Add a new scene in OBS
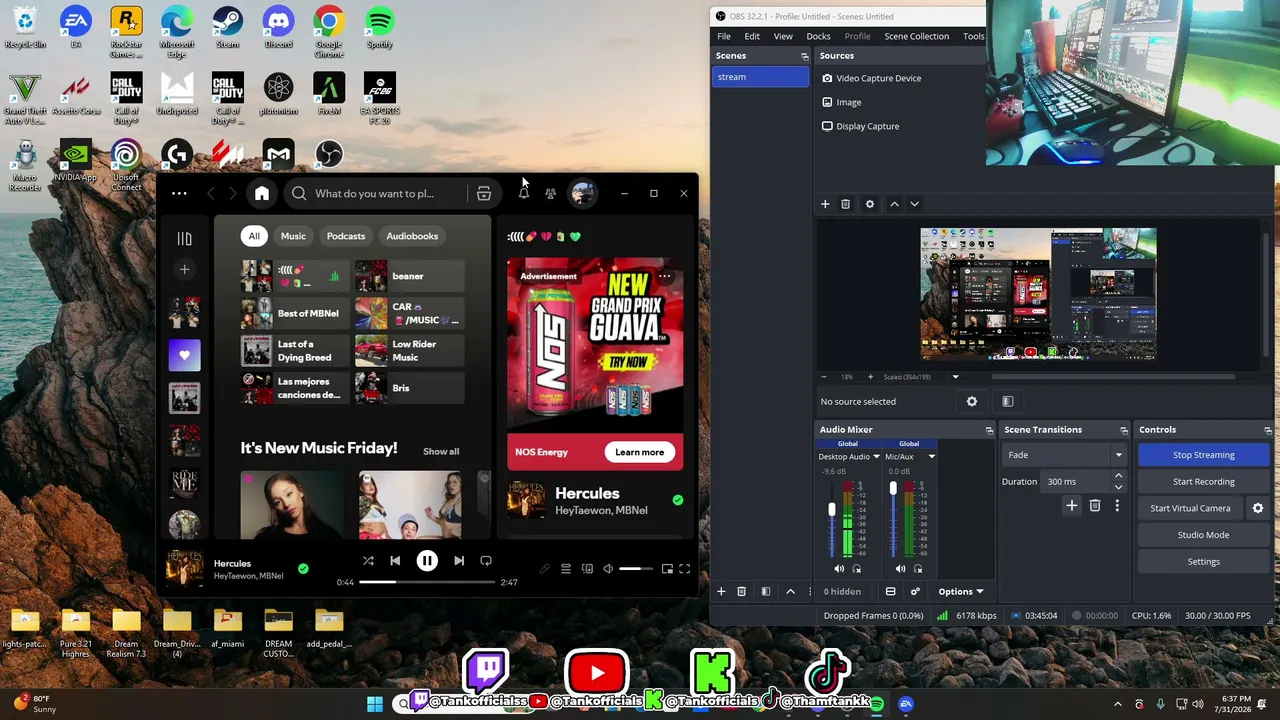Image resolution: width=1280 pixels, height=720 pixels. (x=721, y=591)
